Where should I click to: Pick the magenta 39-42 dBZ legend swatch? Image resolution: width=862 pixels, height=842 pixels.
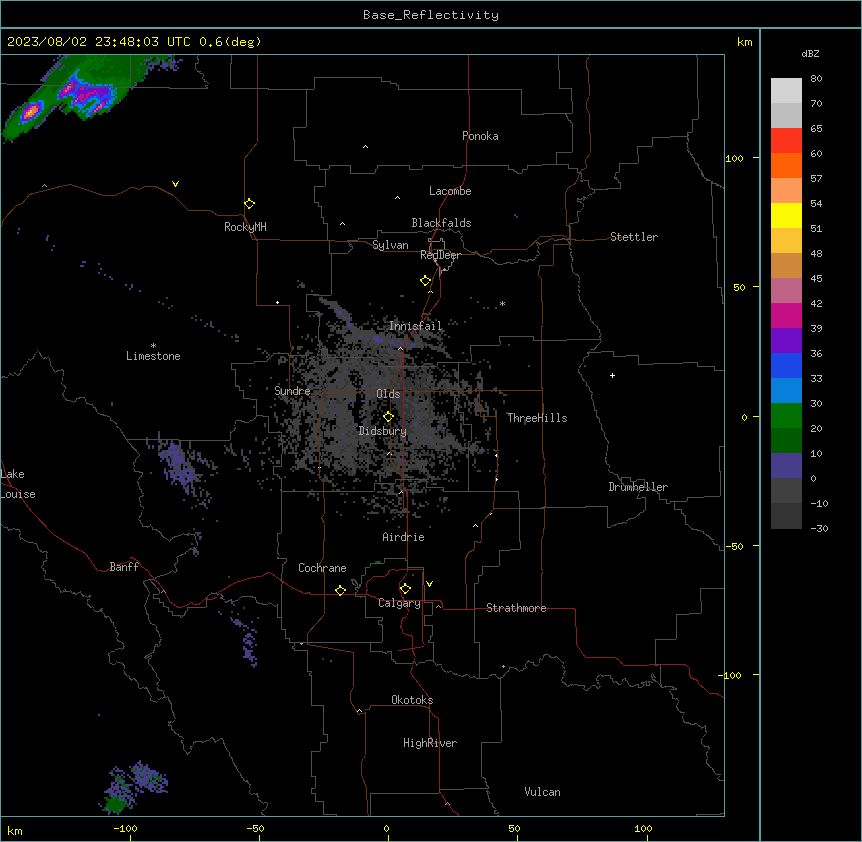tap(786, 315)
